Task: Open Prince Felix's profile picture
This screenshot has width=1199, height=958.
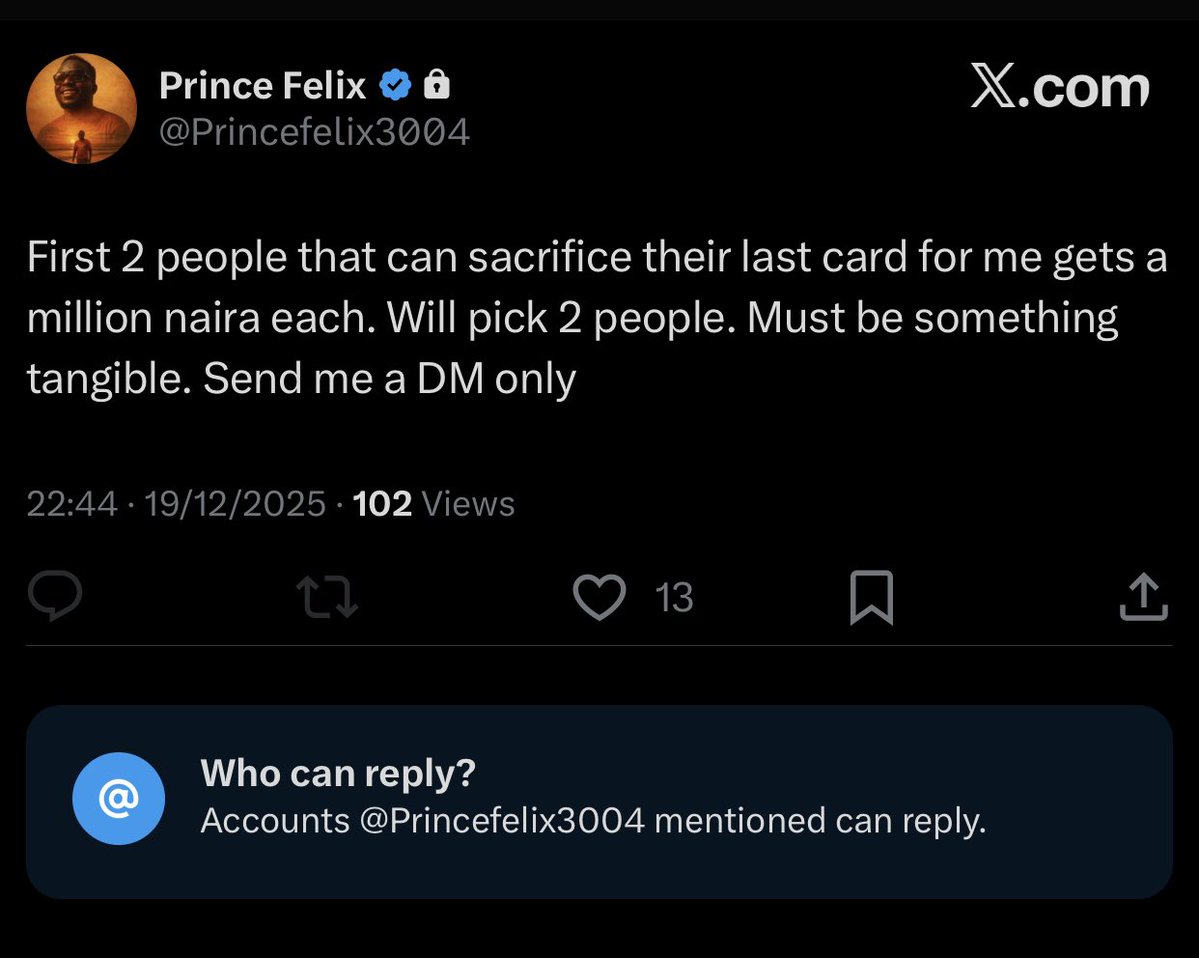Action: pyautogui.click(x=81, y=108)
